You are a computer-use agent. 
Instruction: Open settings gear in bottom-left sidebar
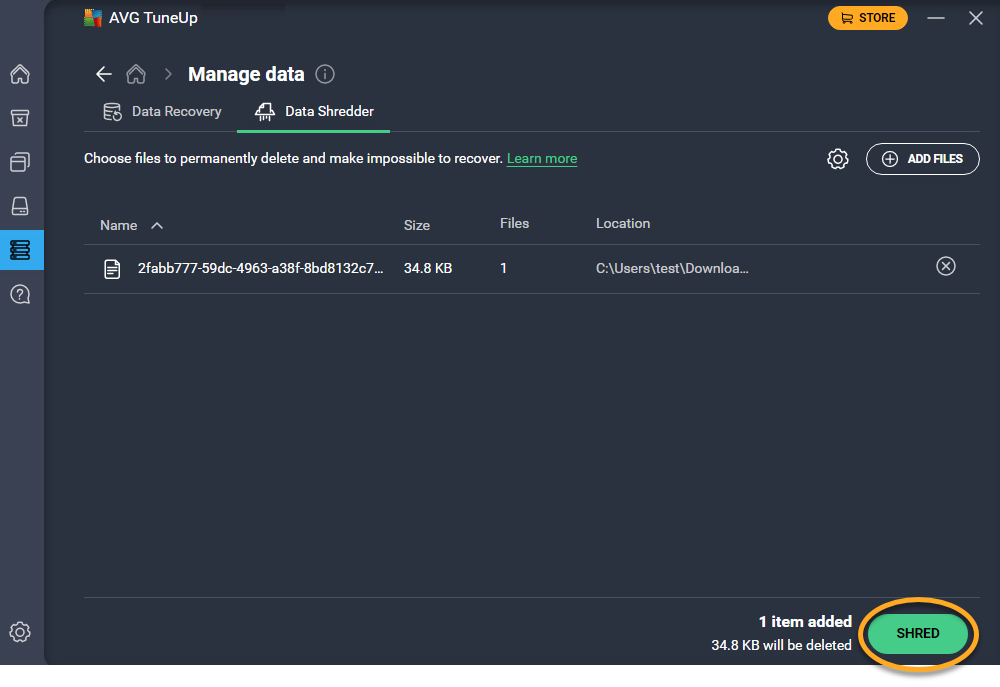click(20, 632)
